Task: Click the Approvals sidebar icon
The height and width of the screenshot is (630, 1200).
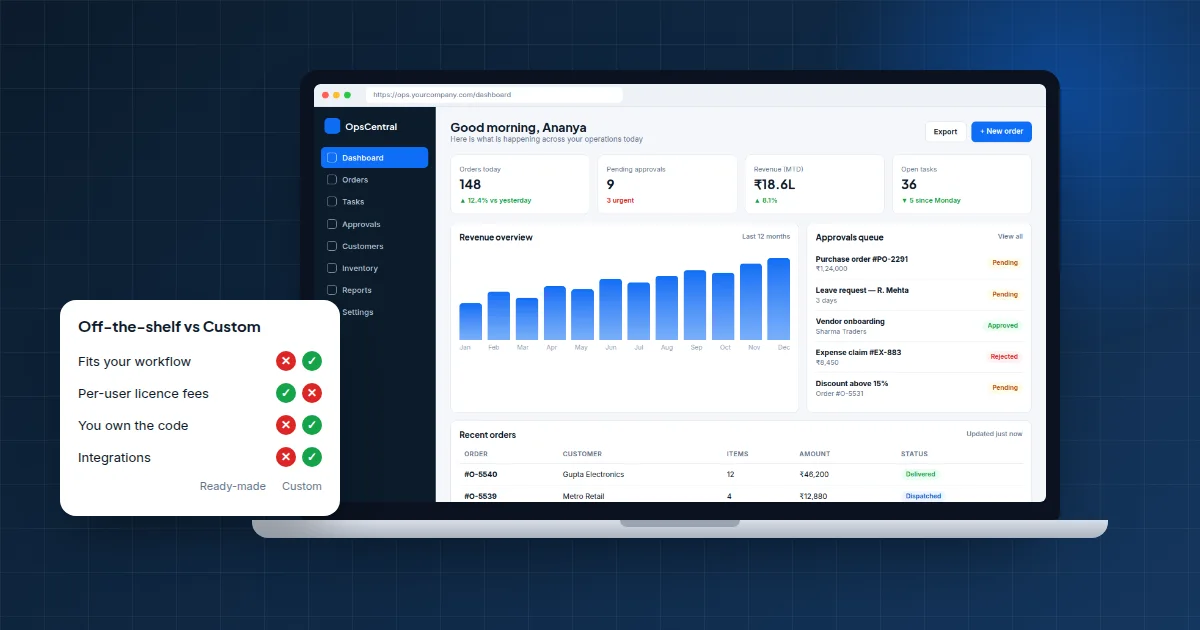Action: (x=332, y=224)
